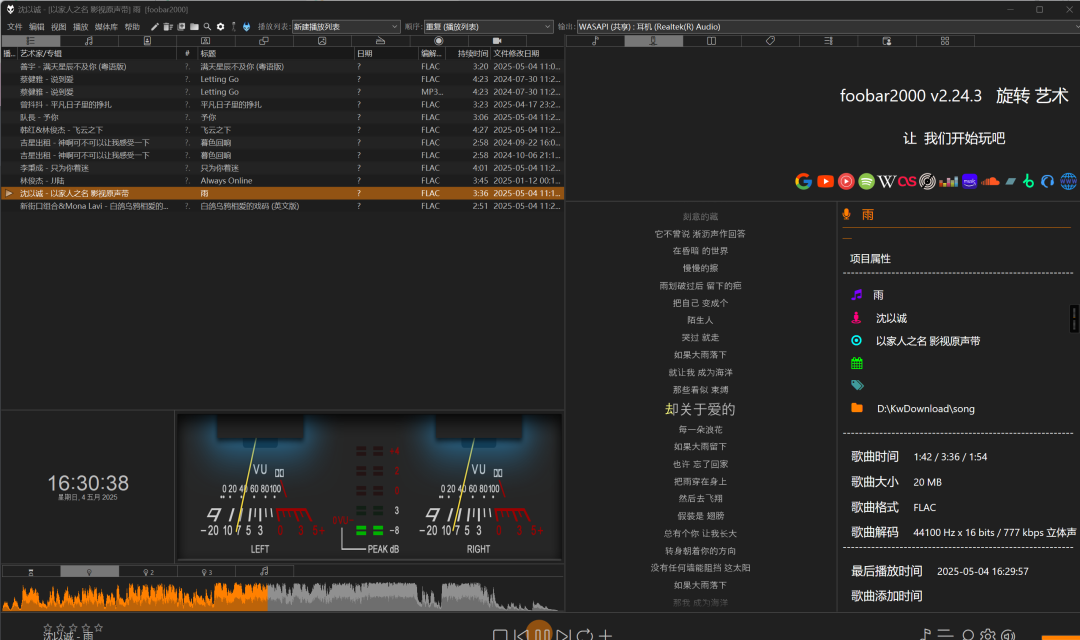The width and height of the screenshot is (1080, 640).
Task: Click the Google search icon
Action: pyautogui.click(x=804, y=181)
